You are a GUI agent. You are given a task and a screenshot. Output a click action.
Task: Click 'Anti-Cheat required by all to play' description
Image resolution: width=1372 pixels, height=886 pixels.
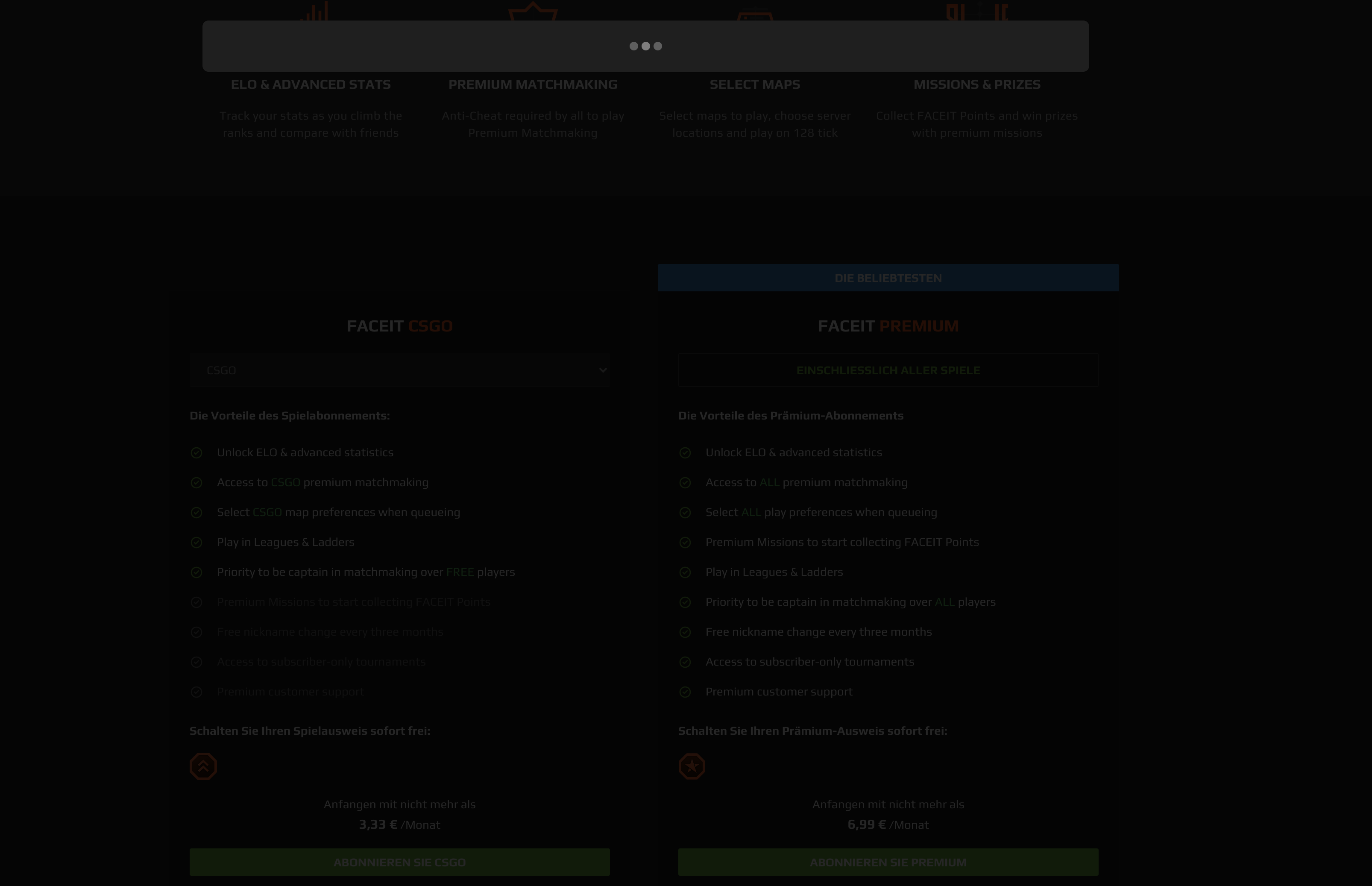click(x=533, y=124)
